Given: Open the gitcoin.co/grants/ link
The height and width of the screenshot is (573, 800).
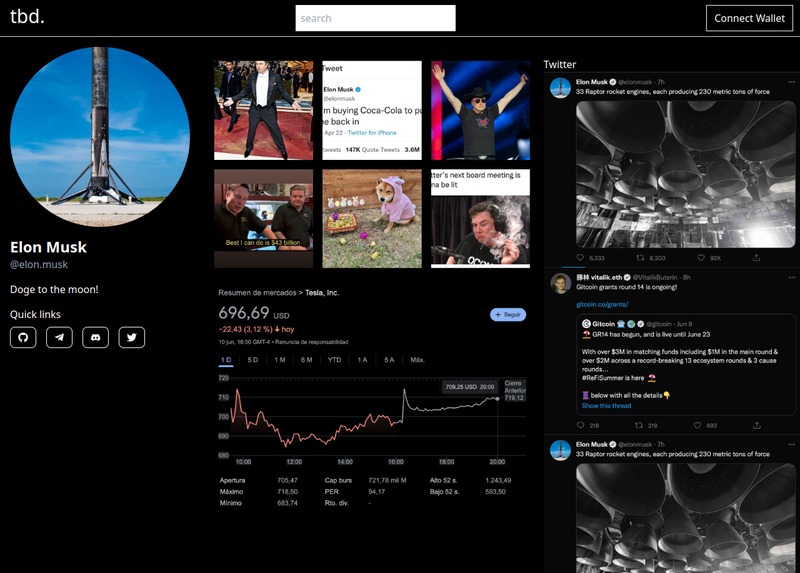Looking at the screenshot, I should [x=602, y=305].
